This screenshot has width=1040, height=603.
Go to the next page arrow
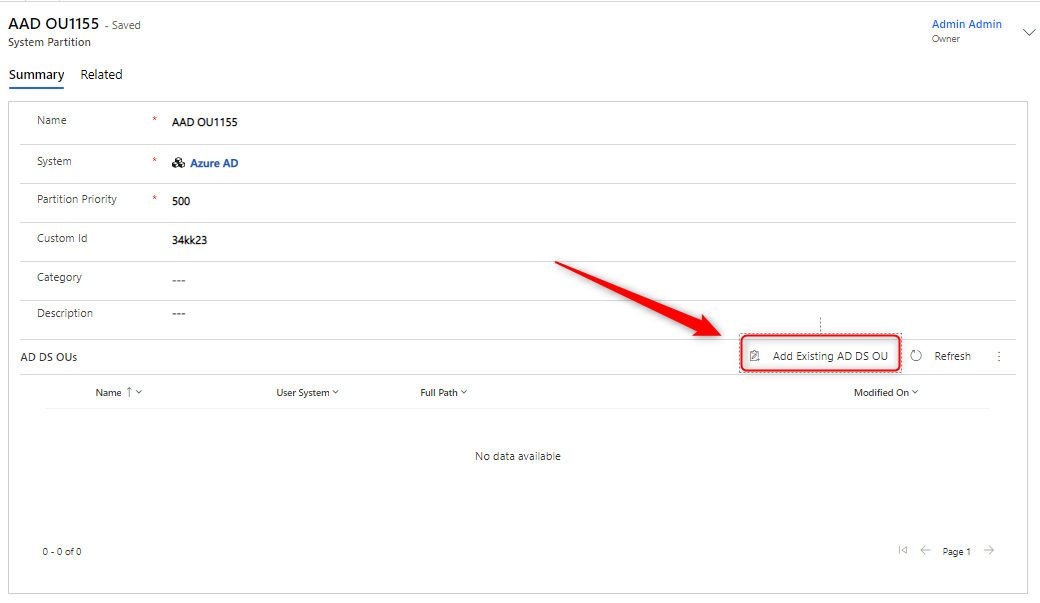989,550
